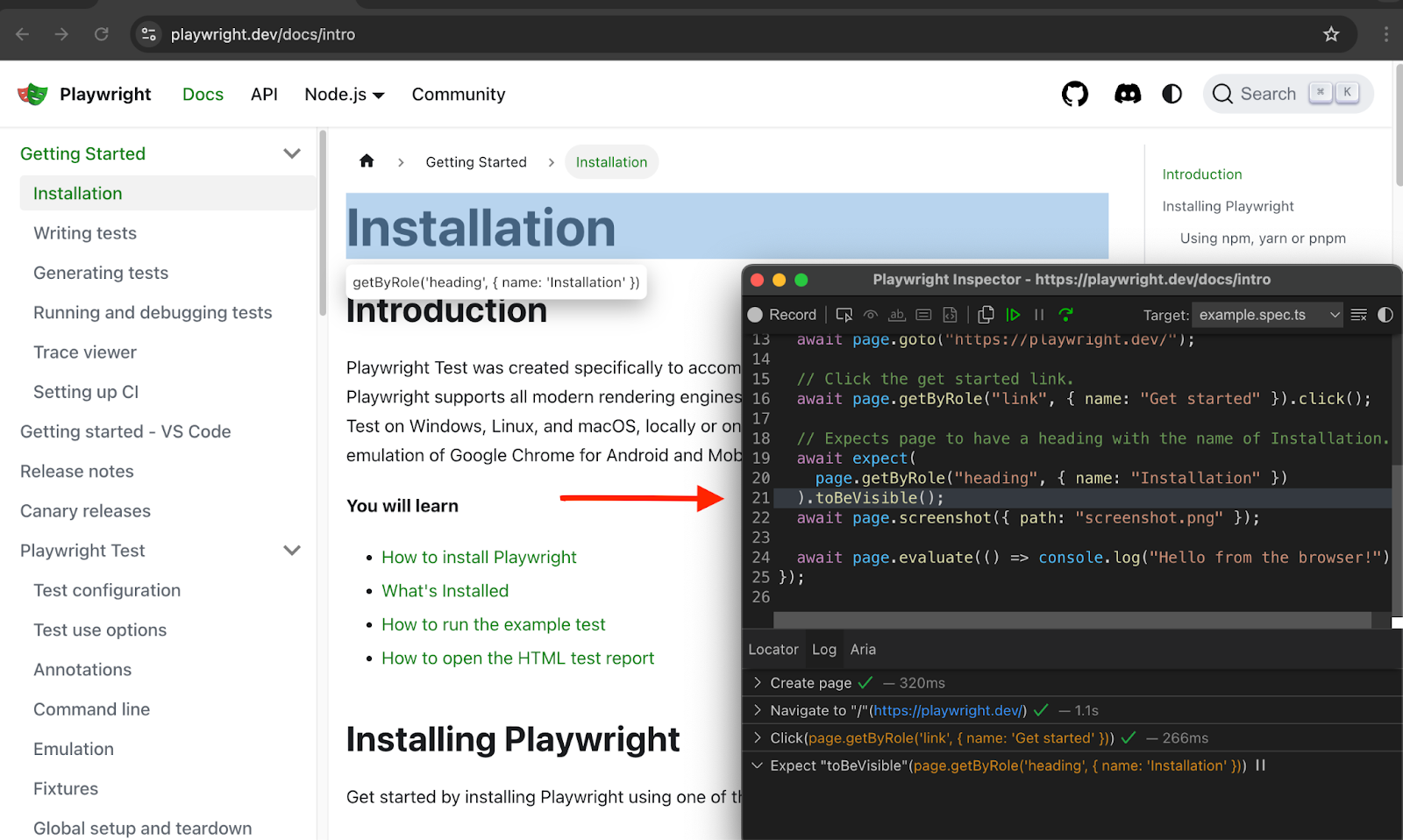Switch to the Aria tab in Inspector
The height and width of the screenshot is (840, 1403).
863,650
